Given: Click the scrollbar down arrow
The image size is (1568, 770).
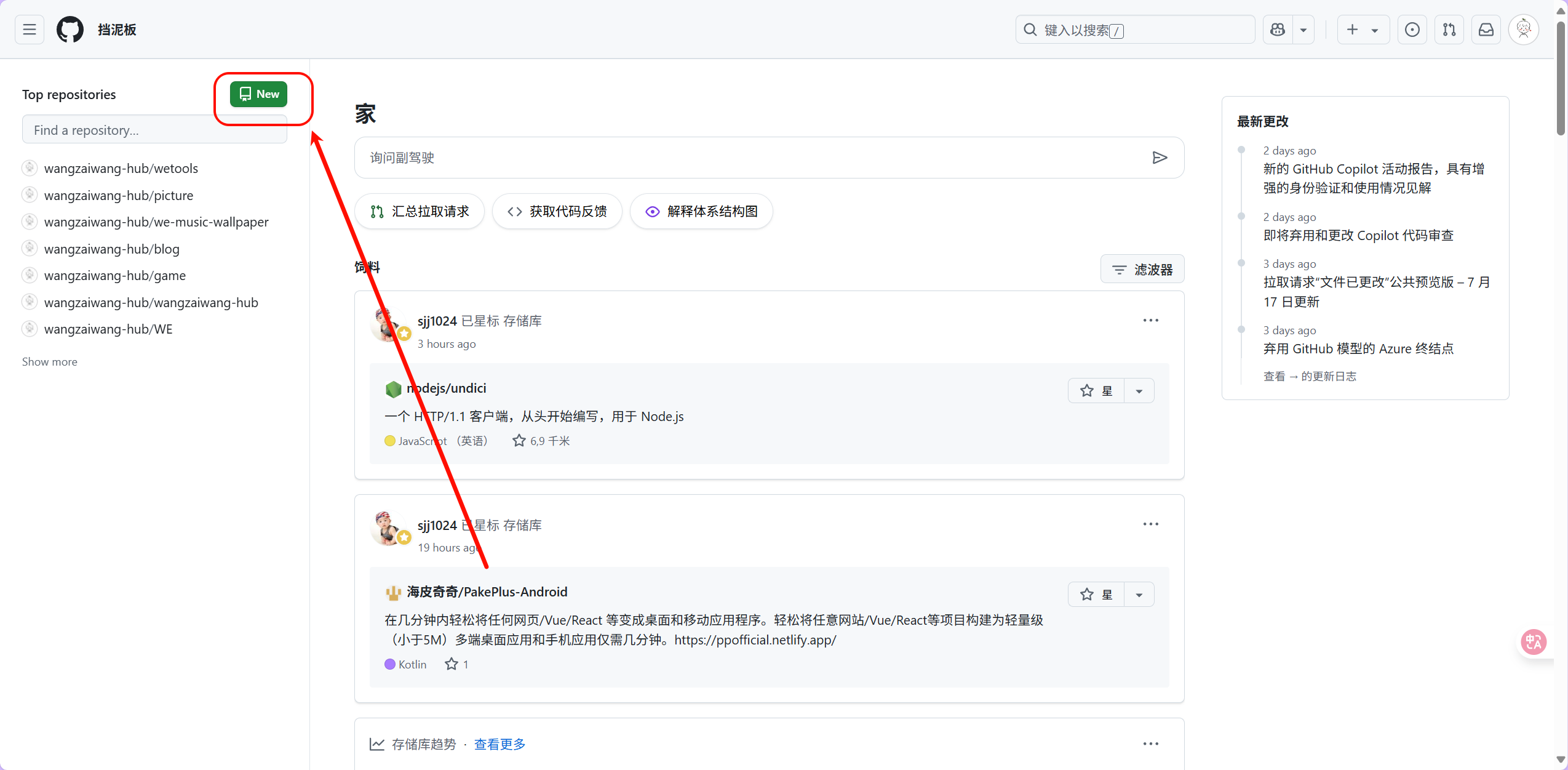Looking at the screenshot, I should click(x=1561, y=760).
